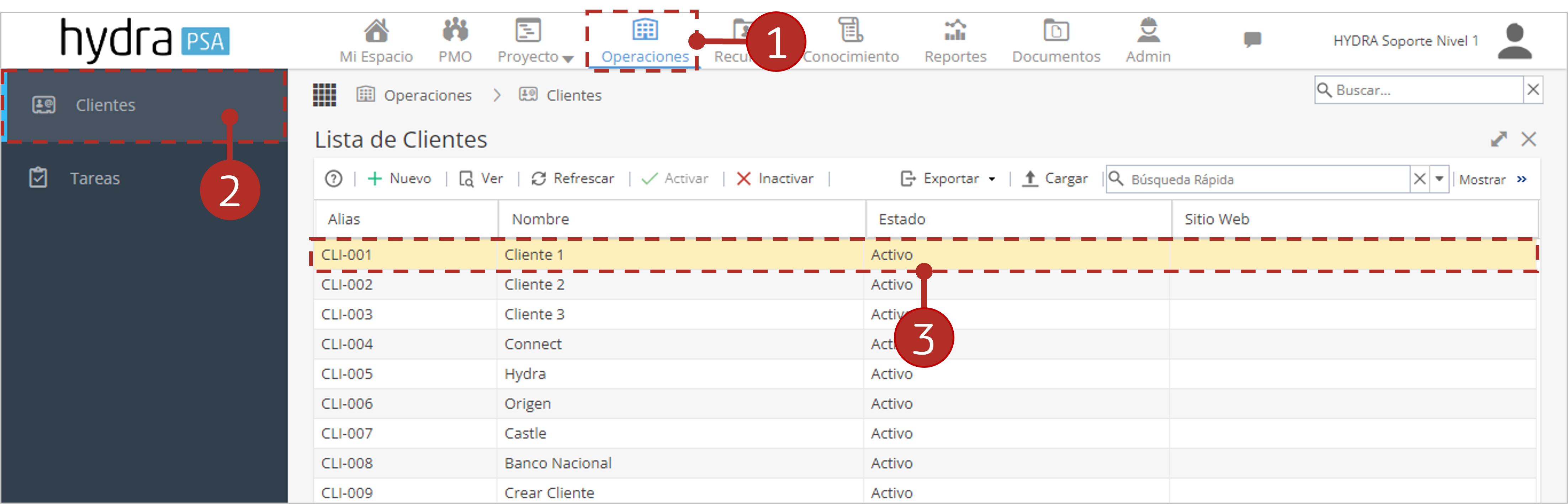This screenshot has width=1568, height=504.
Task: Focus the Buscar search field
Action: tap(1419, 90)
